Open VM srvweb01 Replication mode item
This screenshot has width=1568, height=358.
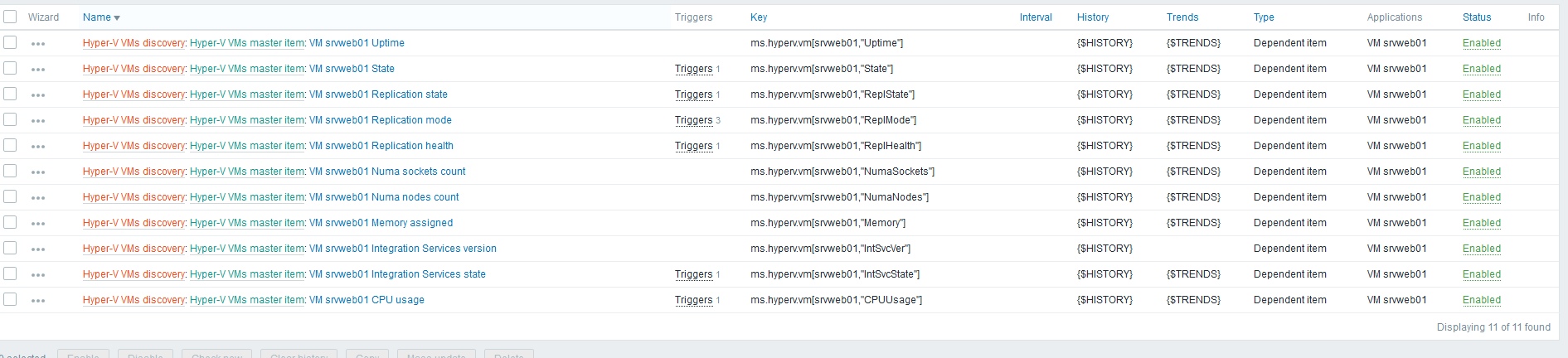(x=381, y=120)
